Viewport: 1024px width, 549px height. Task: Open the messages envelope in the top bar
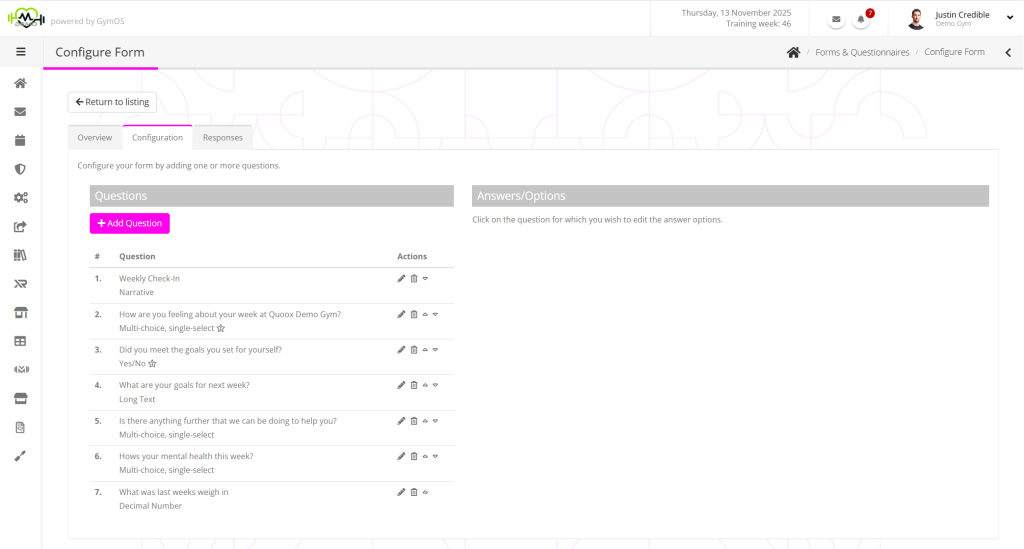click(836, 20)
